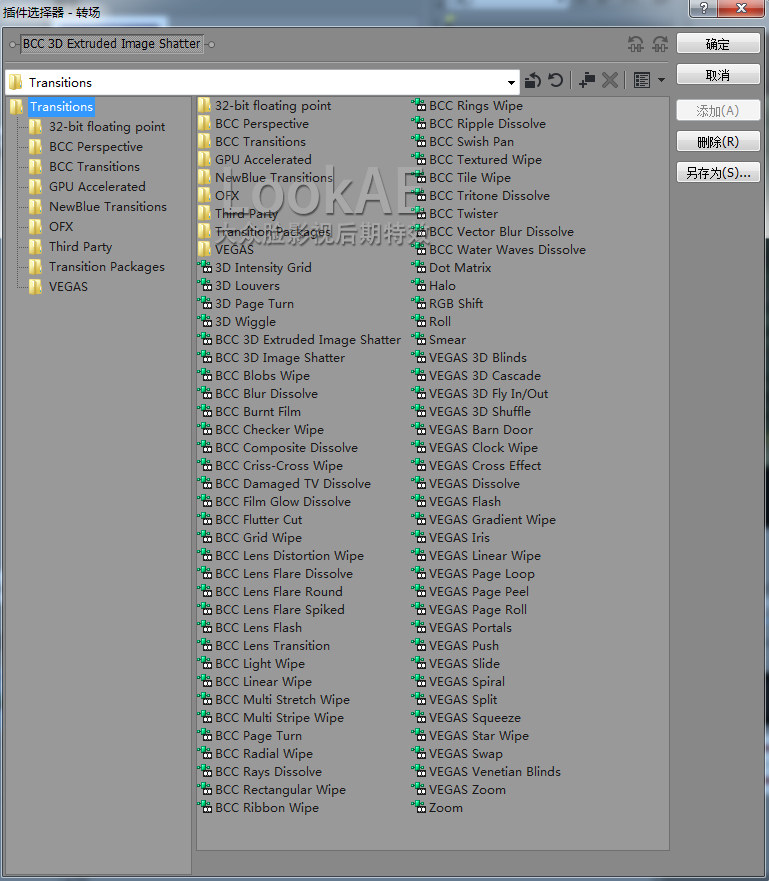Click the 3D Intensity Grid plug-in icon
This screenshot has height=881, width=769.
[204, 267]
